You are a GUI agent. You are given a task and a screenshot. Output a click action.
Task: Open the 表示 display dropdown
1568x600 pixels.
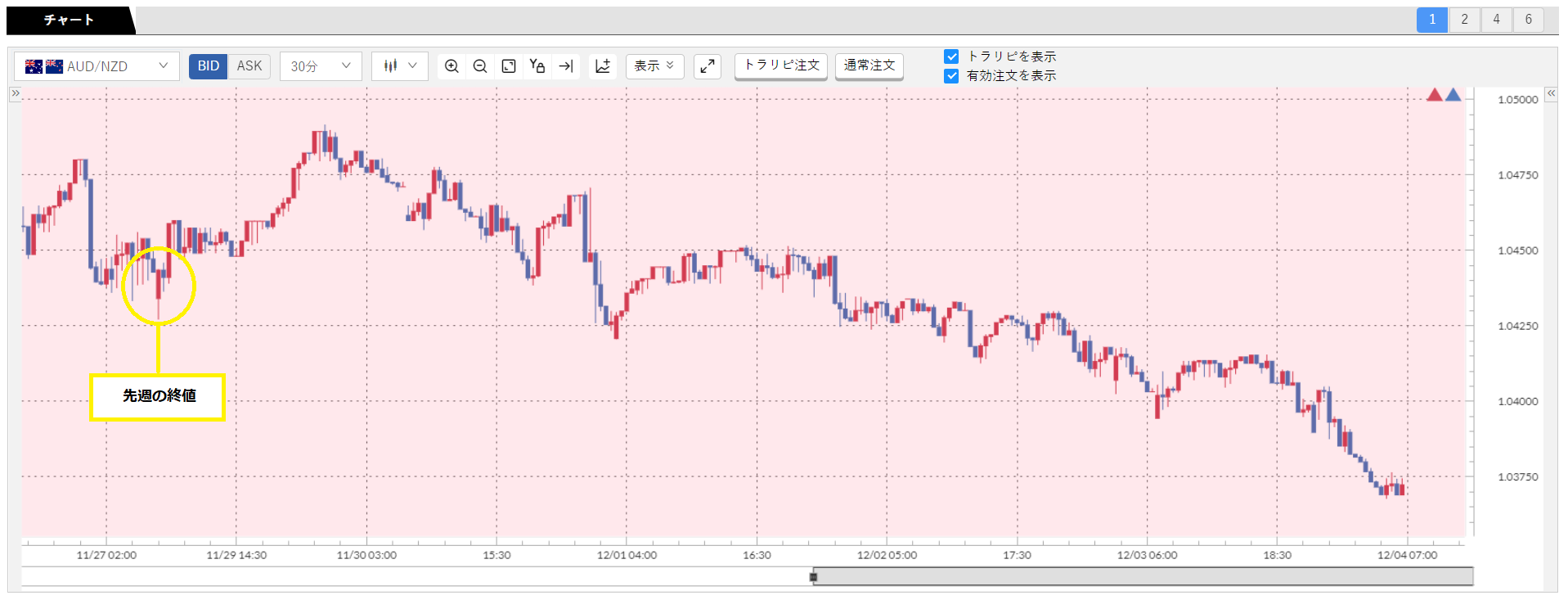(655, 66)
